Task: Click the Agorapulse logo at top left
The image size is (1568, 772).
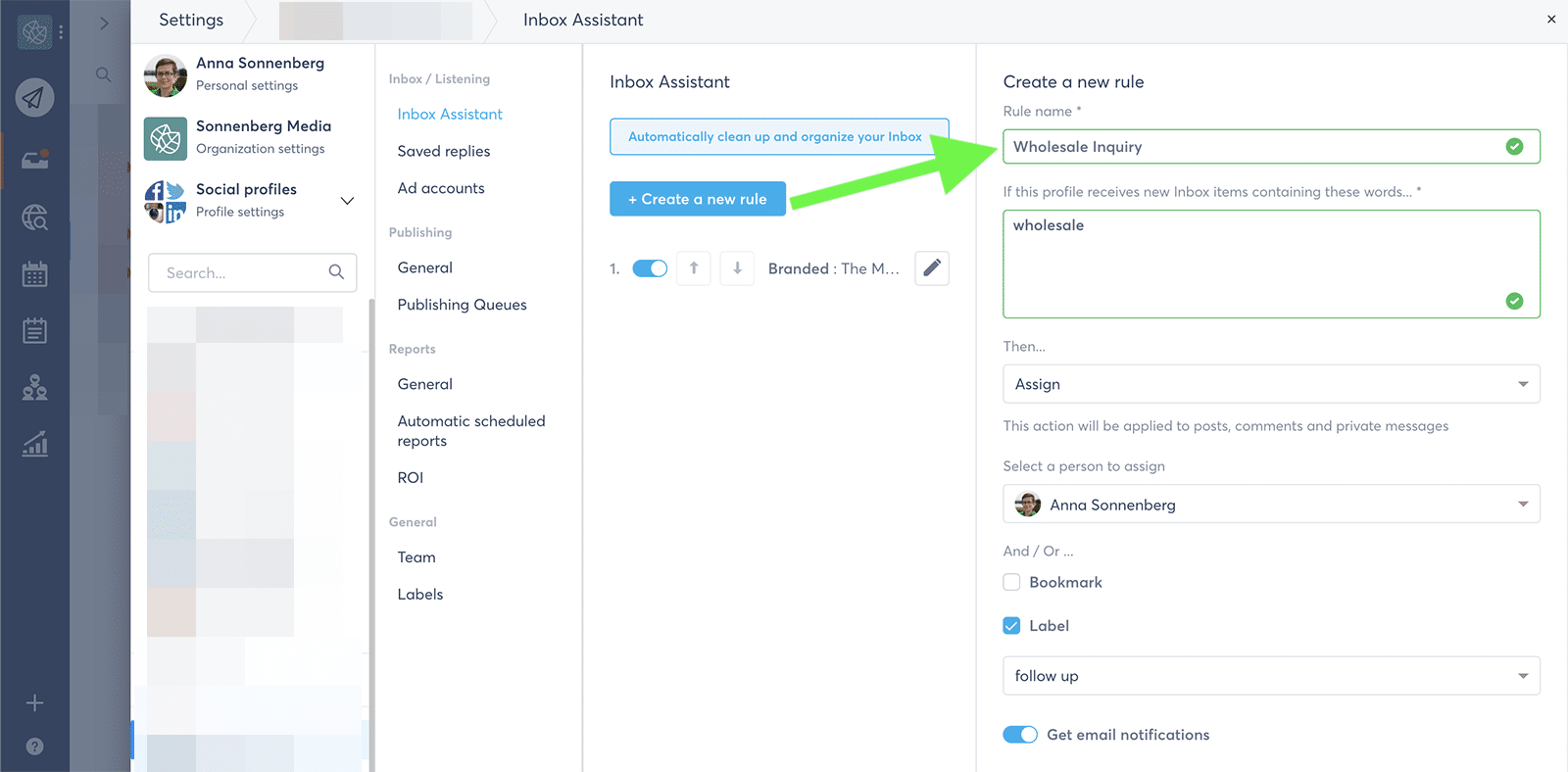Action: coord(34,31)
